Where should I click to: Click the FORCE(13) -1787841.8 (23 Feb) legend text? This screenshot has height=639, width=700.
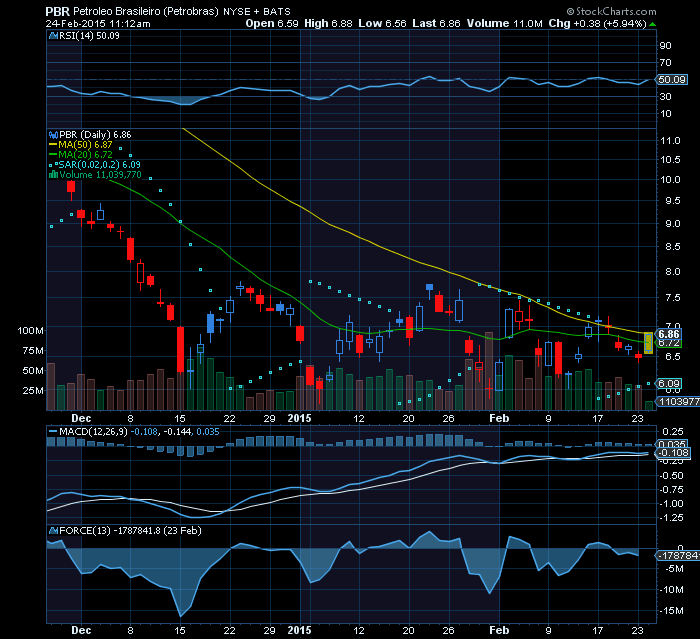pyautogui.click(x=130, y=531)
